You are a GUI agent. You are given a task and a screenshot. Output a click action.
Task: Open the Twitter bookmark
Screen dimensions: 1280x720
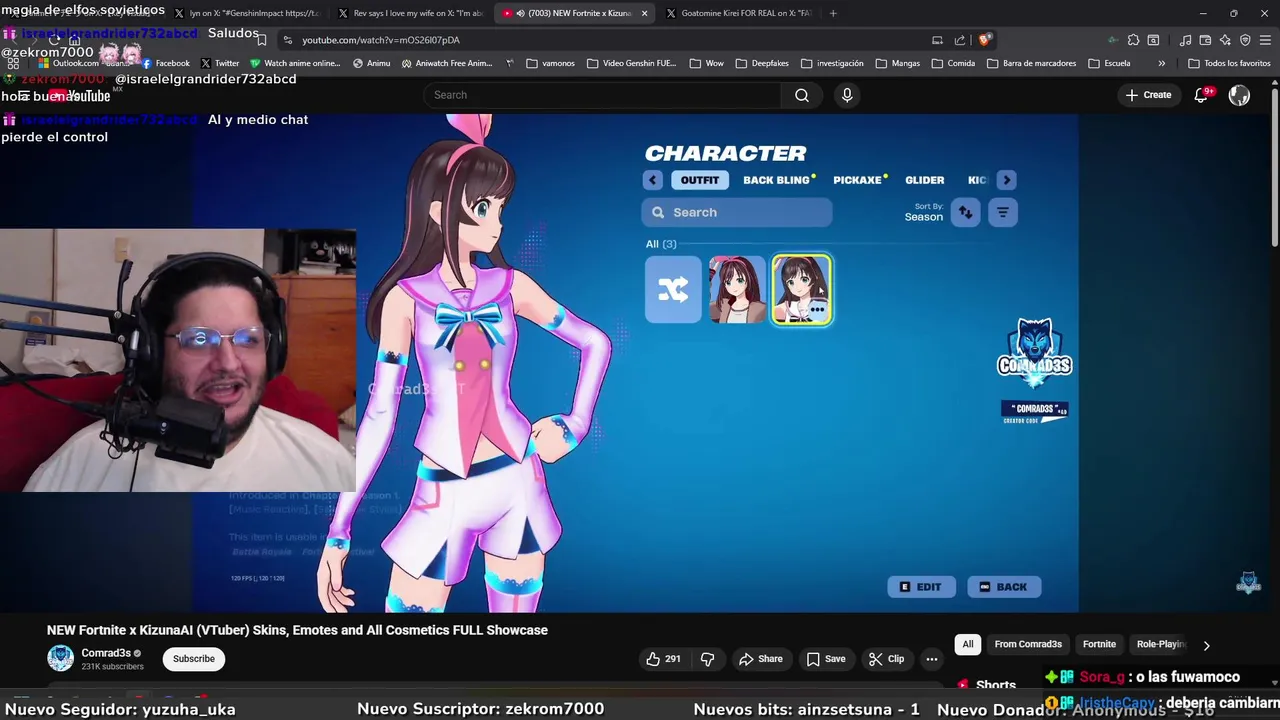[x=220, y=63]
